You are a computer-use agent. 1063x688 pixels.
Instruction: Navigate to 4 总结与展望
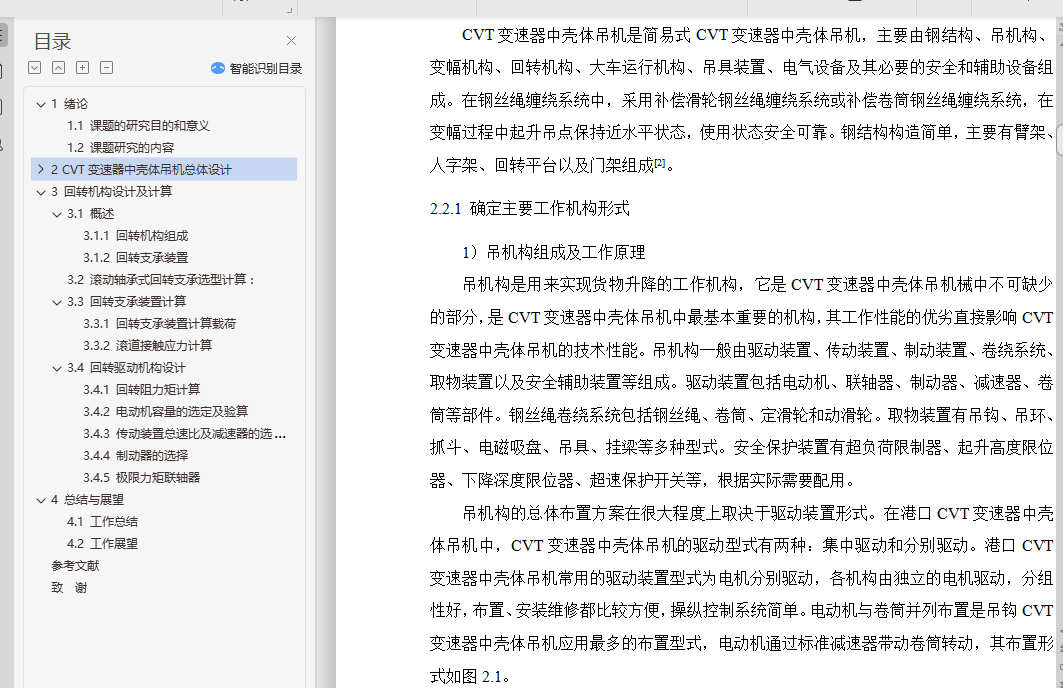[x=87, y=500]
